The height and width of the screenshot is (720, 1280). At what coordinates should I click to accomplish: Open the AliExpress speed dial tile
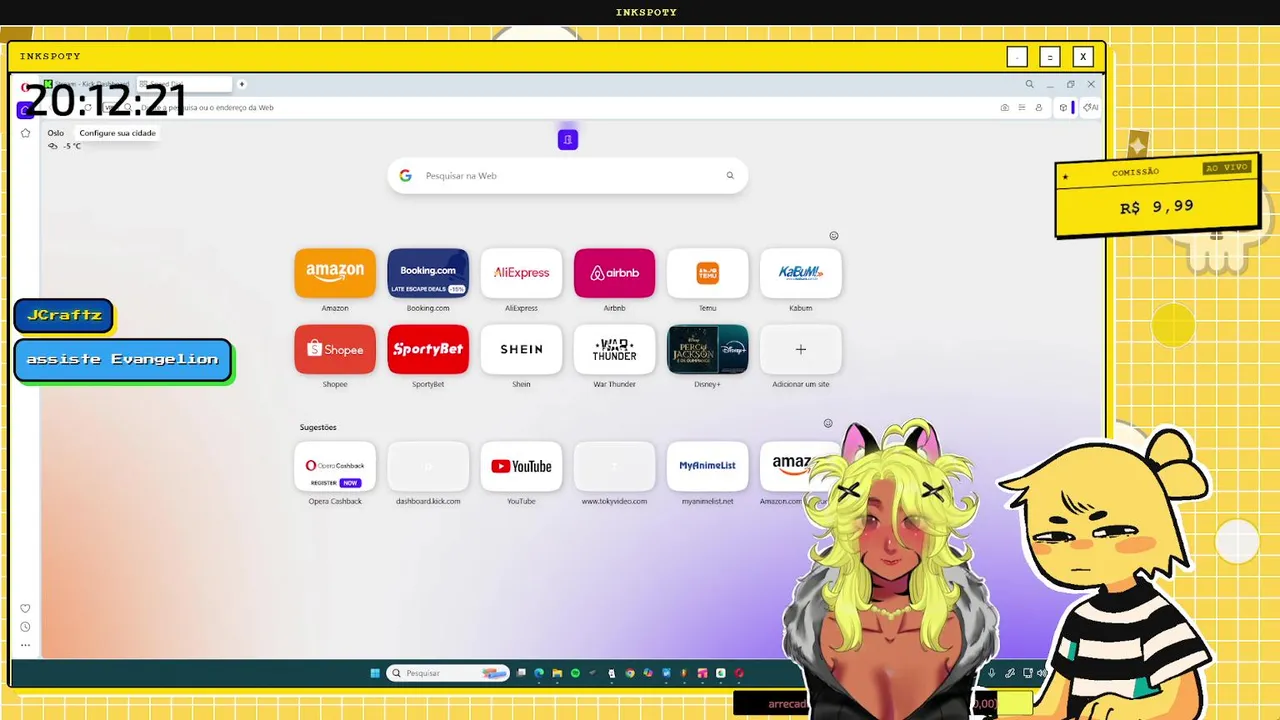[521, 273]
